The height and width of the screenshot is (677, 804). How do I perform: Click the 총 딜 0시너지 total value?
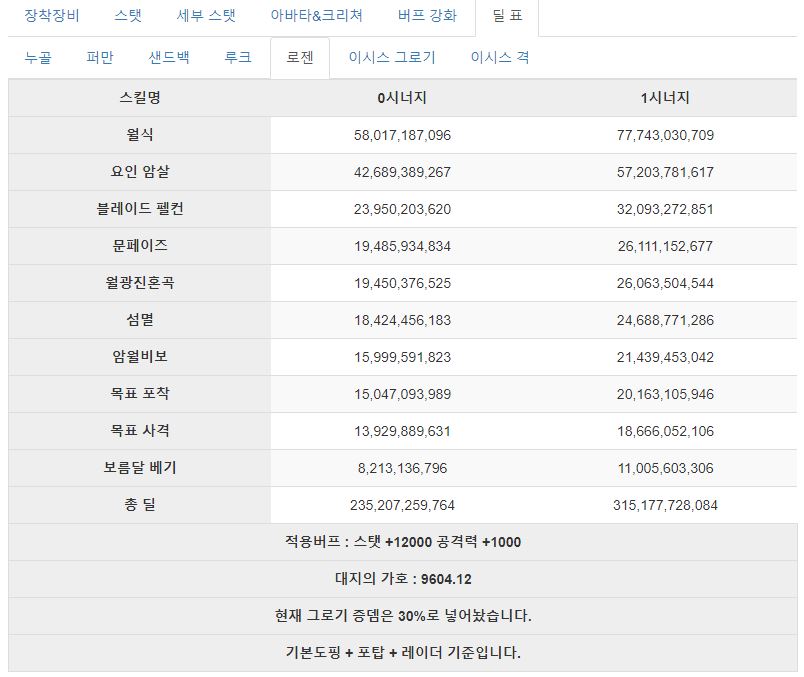tap(403, 505)
